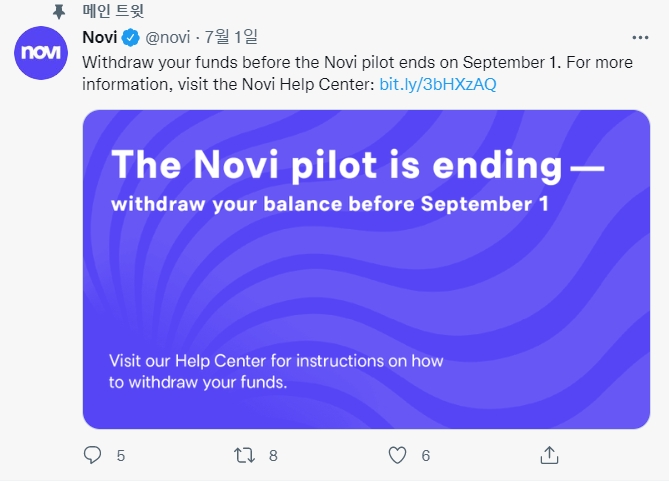This screenshot has width=669, height=484.
Task: Click the 메인 트윗 pinned label
Action: [115, 11]
